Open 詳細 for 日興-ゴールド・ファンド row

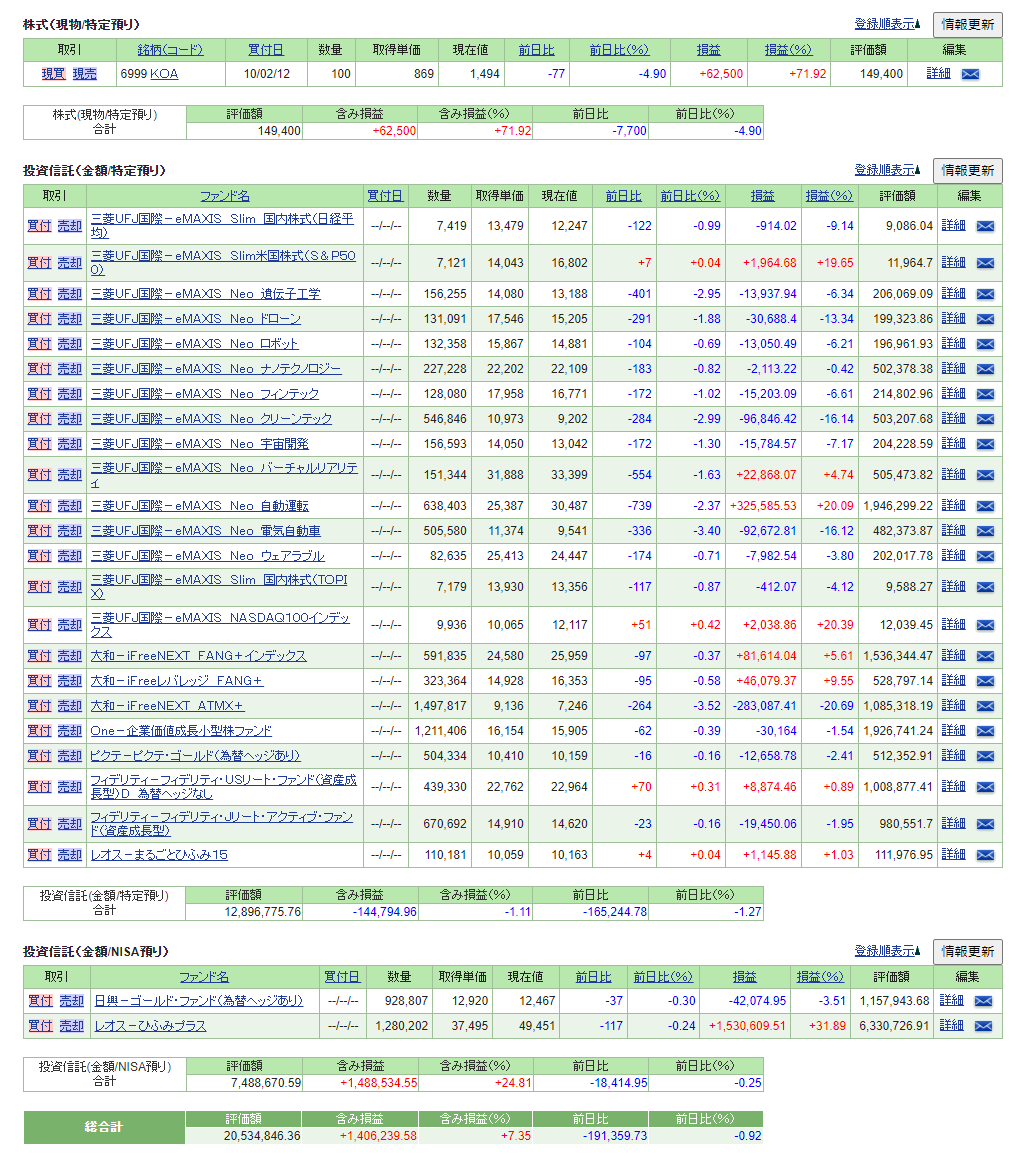tap(952, 1000)
